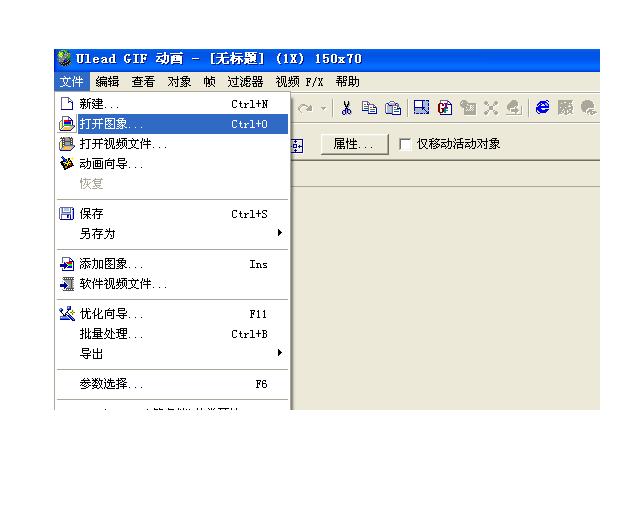The height and width of the screenshot is (512, 640).
Task: Check the 仅移动活动对象 checkbox
Action: tap(405, 144)
